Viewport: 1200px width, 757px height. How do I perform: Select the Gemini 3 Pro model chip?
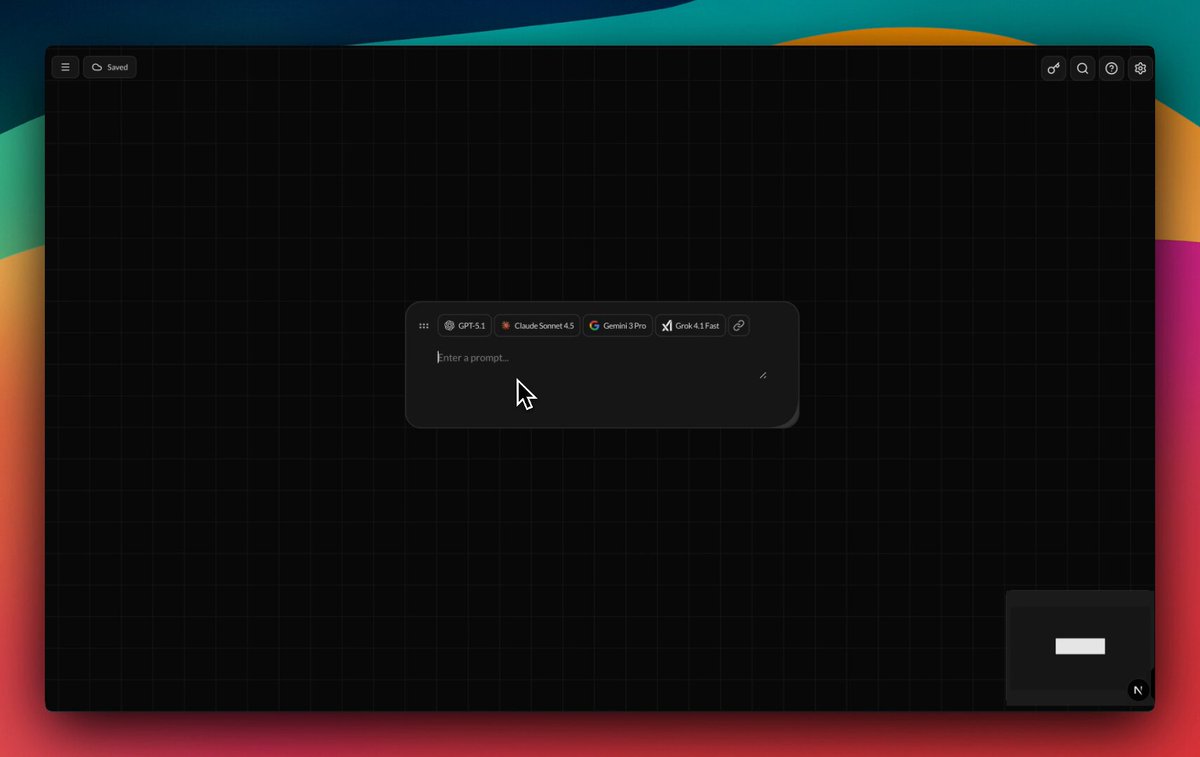(x=618, y=326)
